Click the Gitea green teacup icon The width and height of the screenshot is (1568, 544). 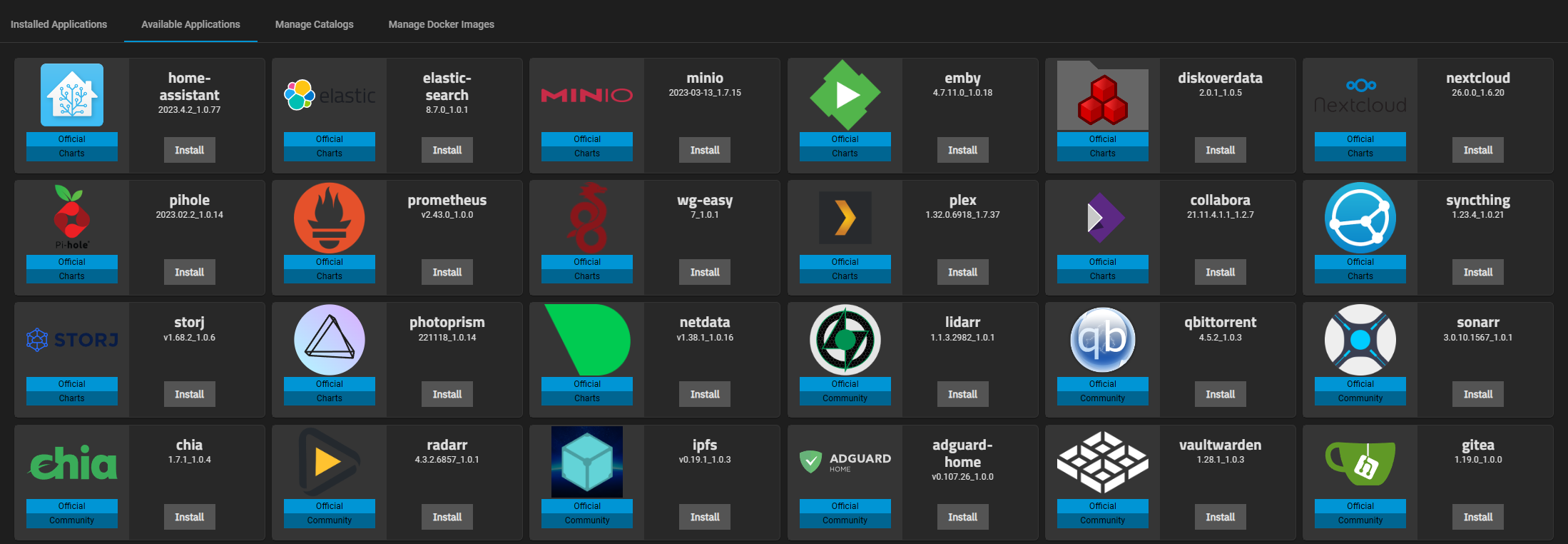[x=1360, y=463]
